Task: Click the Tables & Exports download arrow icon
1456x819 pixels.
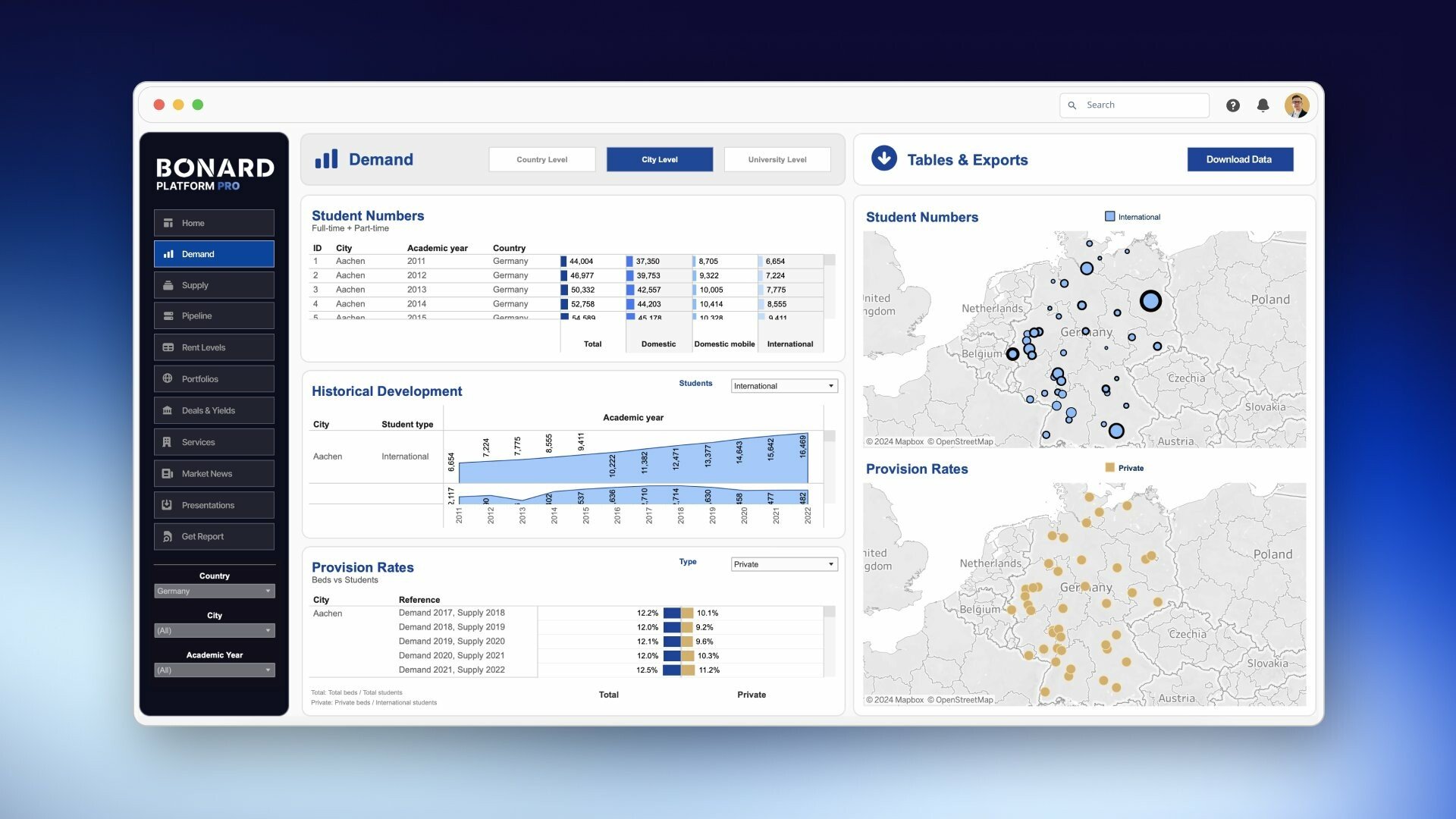Action: [x=883, y=158]
